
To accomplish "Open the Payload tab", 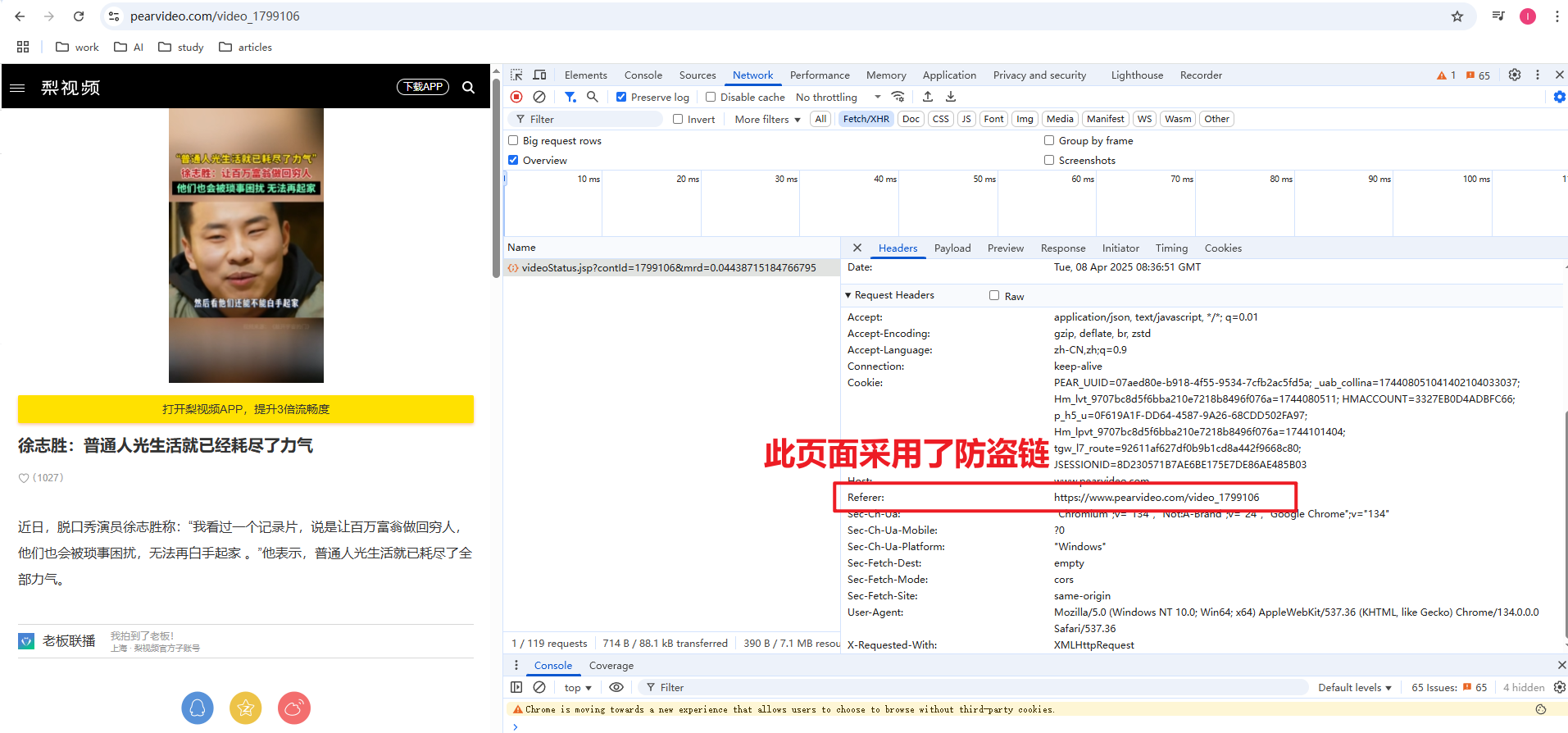I will [x=952, y=248].
